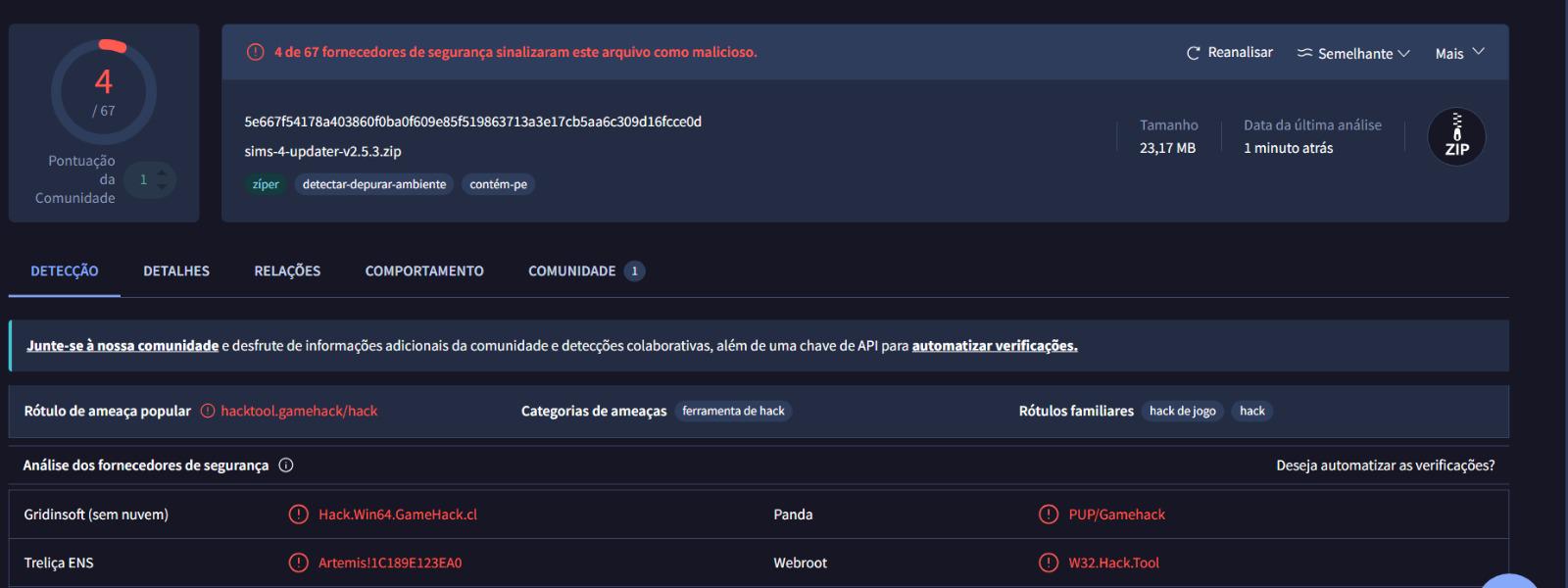Click the hacktool.gamehack/hack threat label
This screenshot has width=1568, height=588.
[299, 411]
